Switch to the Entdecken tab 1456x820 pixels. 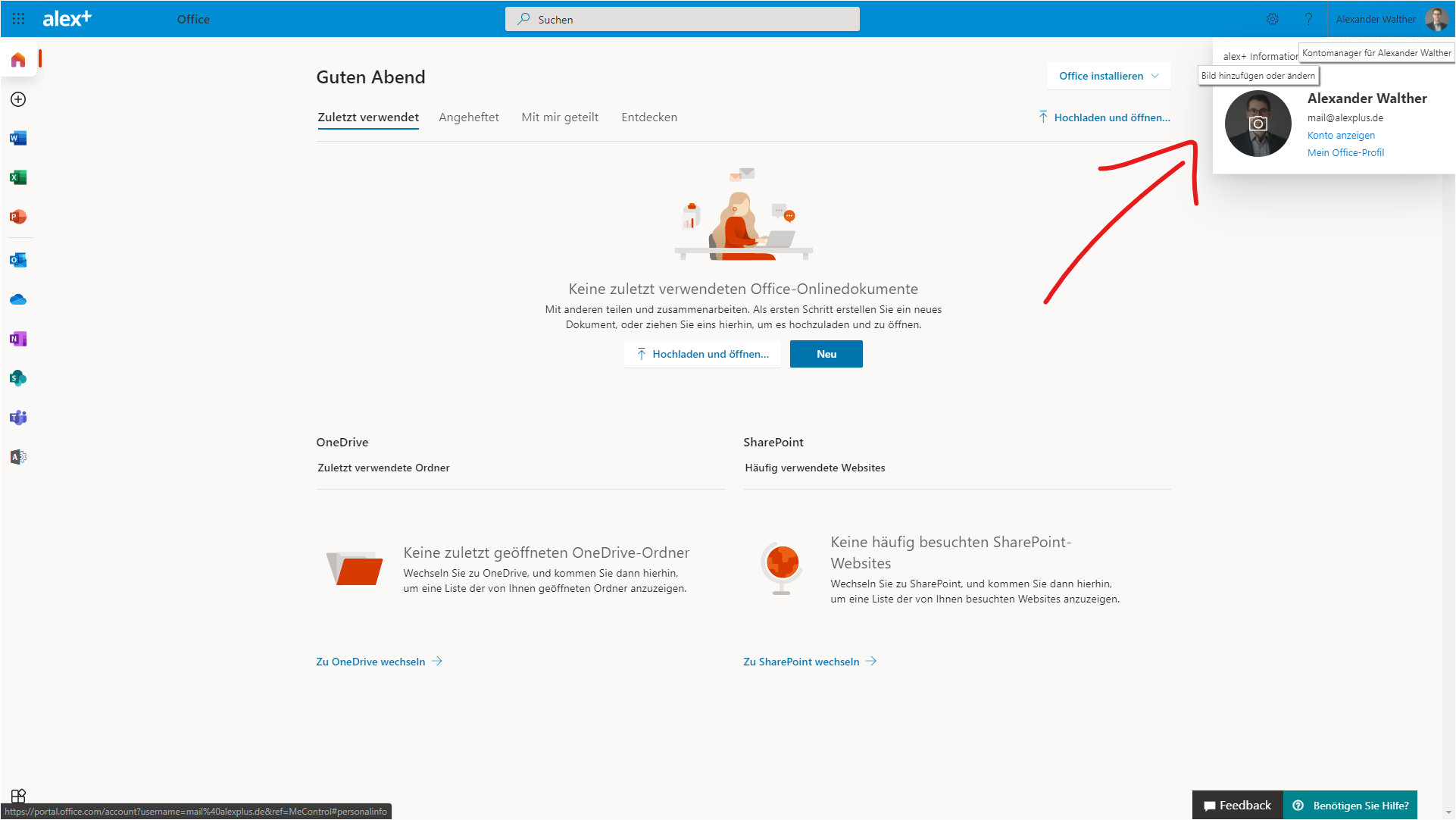[x=649, y=117]
